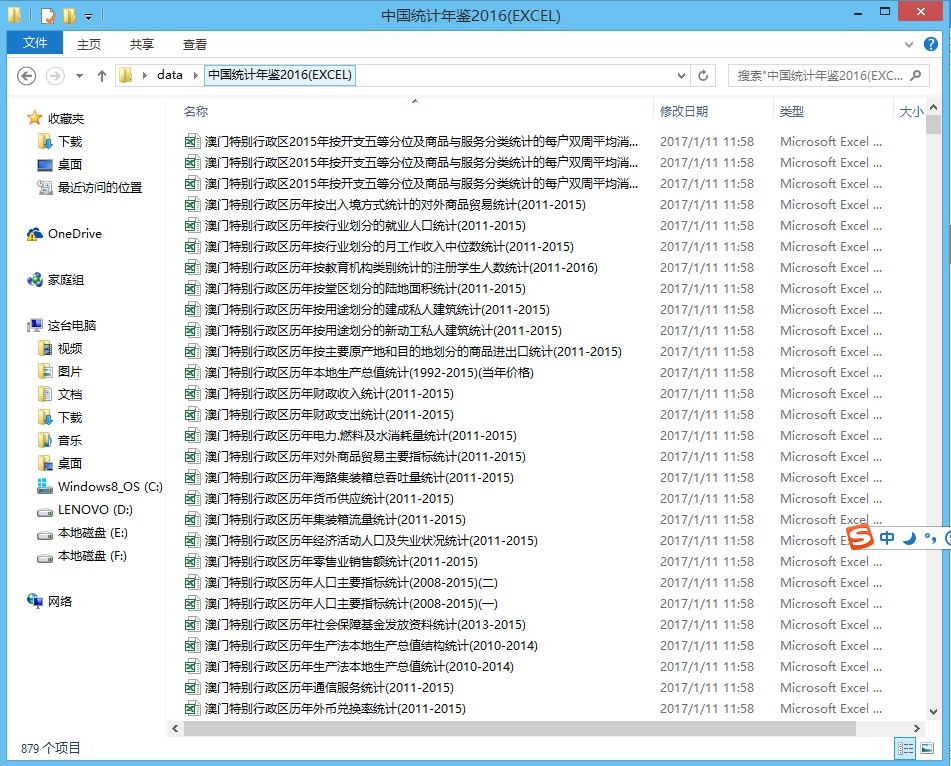Click vertical scrollbar down arrow
Screen dimensions: 951x766
tap(933, 712)
